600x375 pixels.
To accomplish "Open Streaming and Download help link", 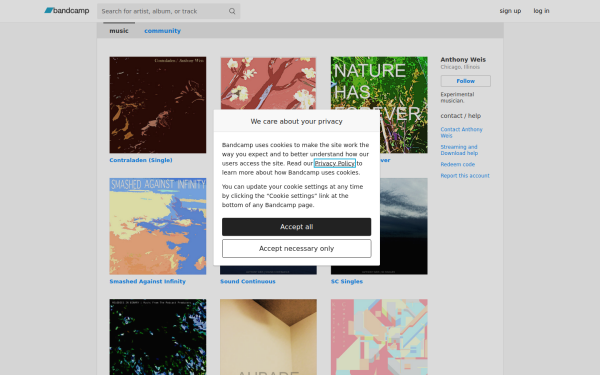I will [x=459, y=150].
